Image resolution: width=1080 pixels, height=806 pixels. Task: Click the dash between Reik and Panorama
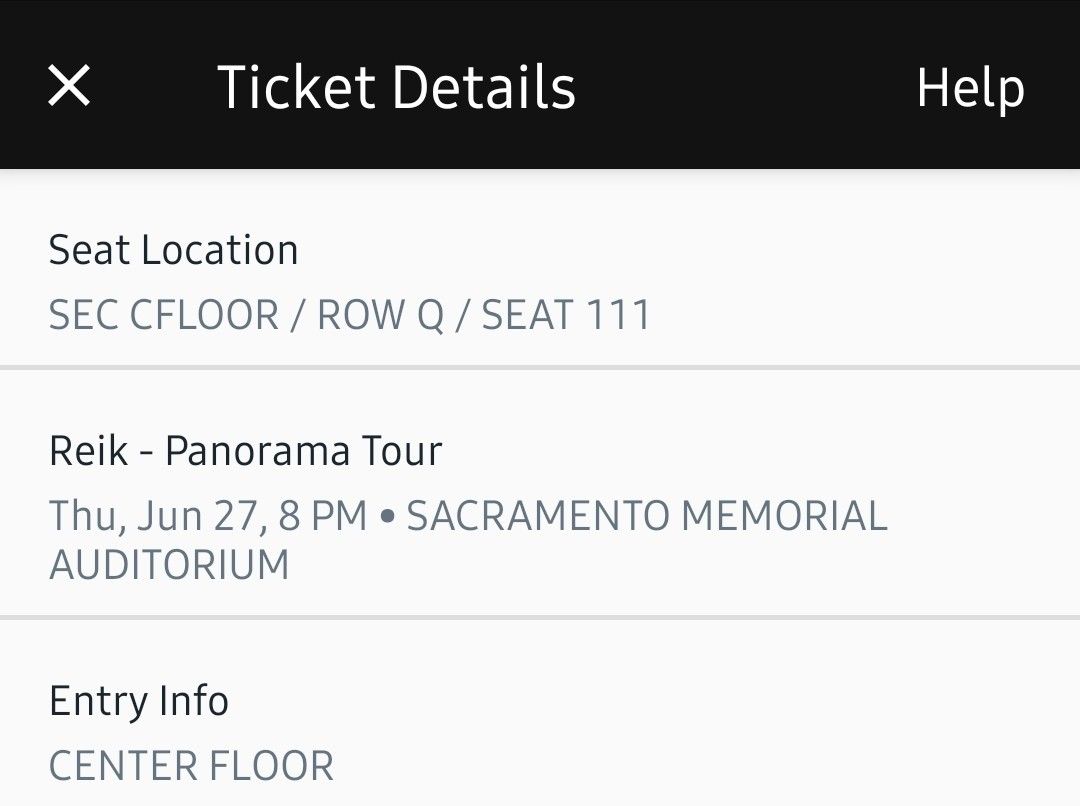[x=146, y=453]
